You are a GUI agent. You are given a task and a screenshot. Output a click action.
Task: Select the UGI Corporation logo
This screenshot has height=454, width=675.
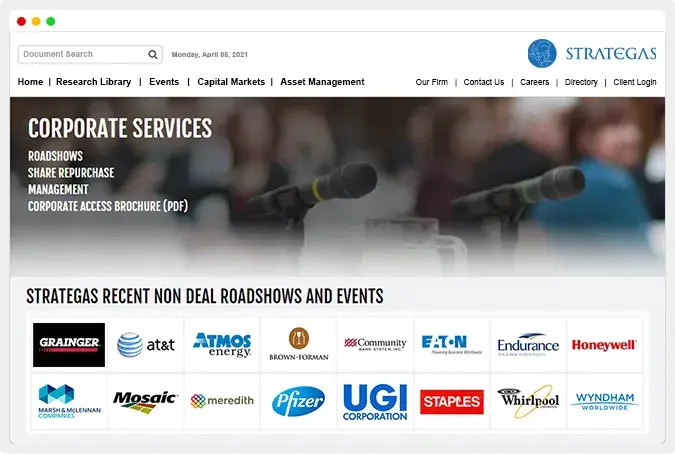375,402
